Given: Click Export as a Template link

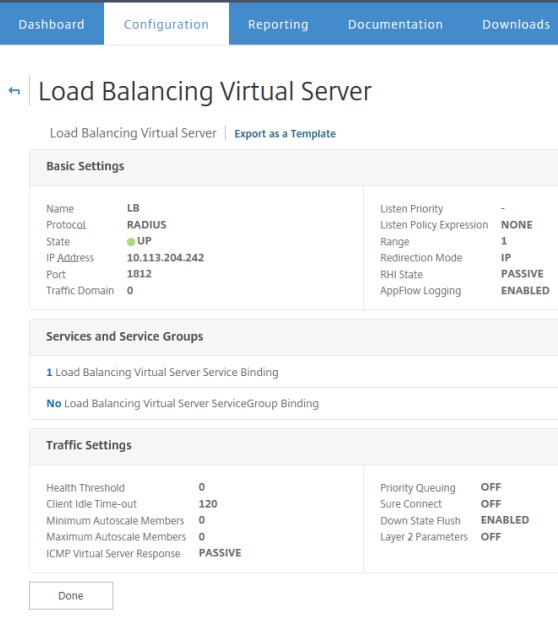Looking at the screenshot, I should coord(285,134).
